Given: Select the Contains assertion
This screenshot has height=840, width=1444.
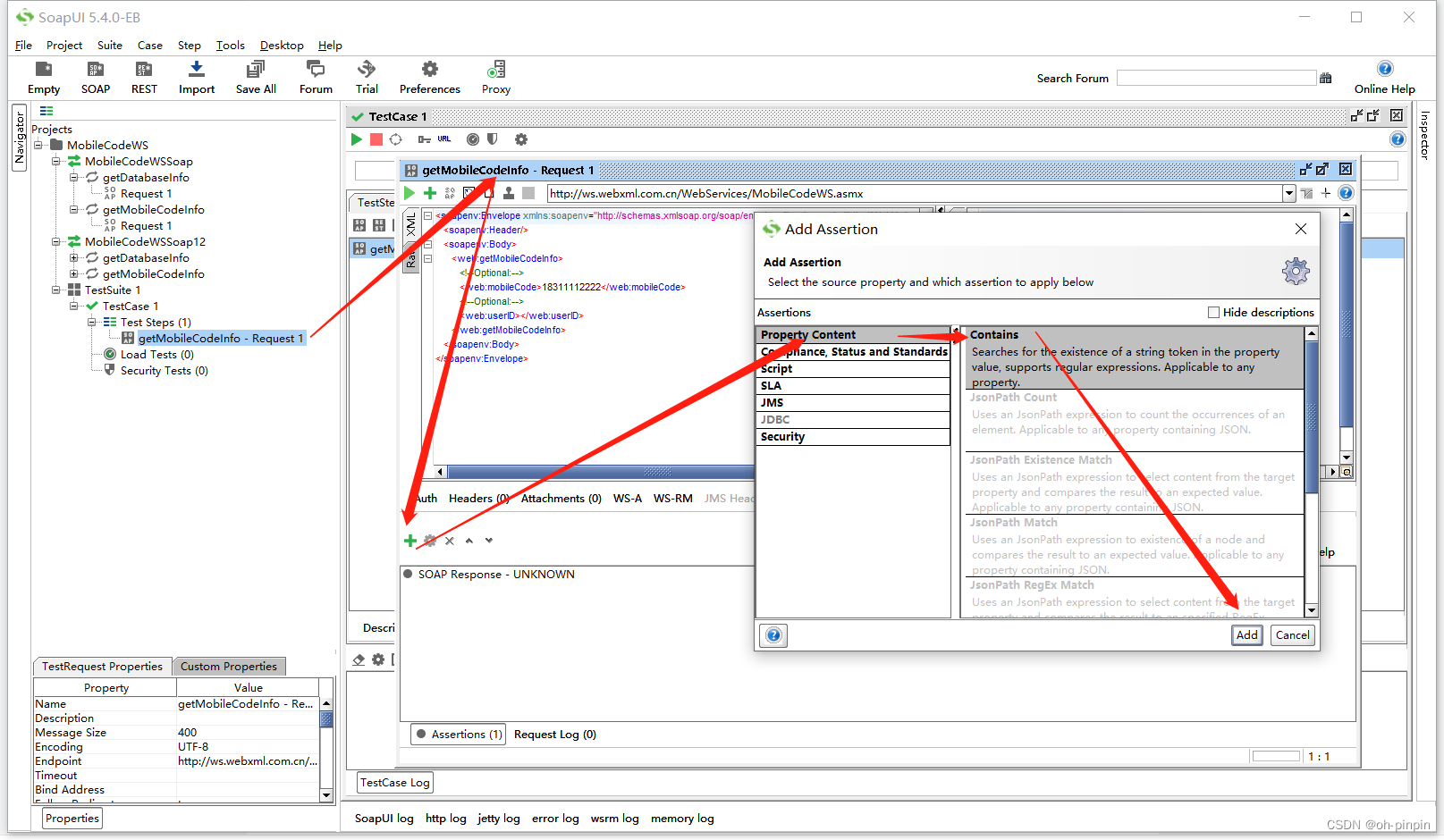Looking at the screenshot, I should point(994,333).
